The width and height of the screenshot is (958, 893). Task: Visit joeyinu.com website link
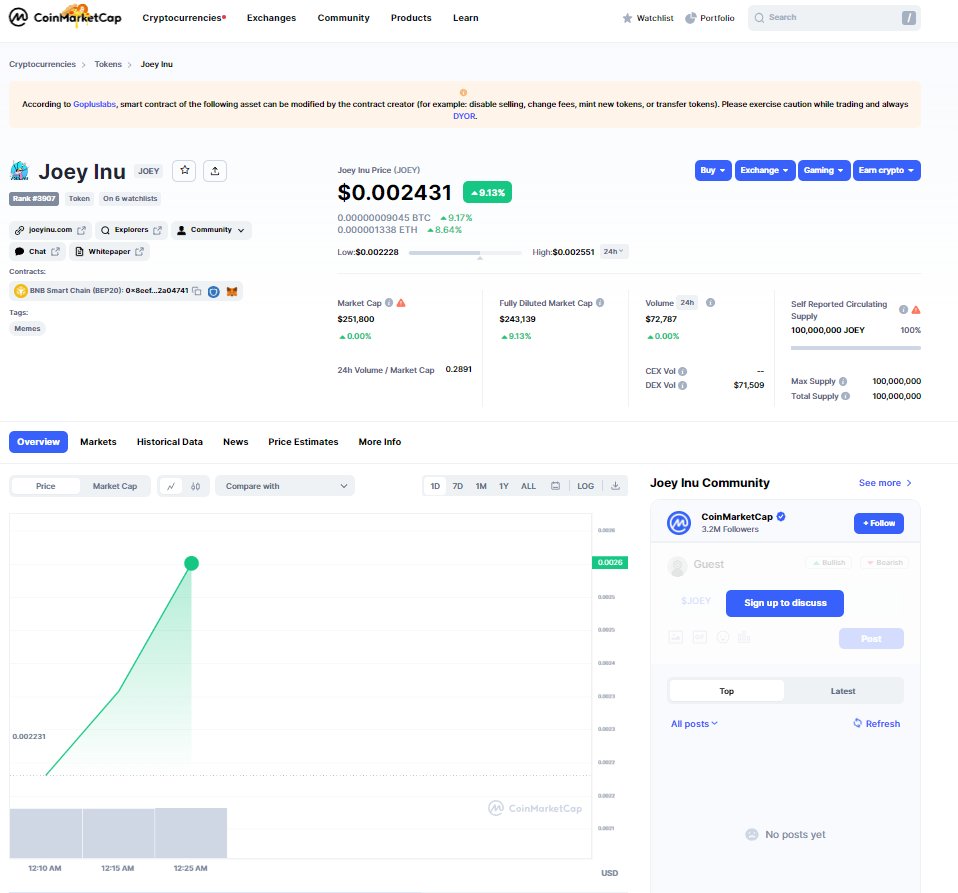pyautogui.click(x=50, y=230)
